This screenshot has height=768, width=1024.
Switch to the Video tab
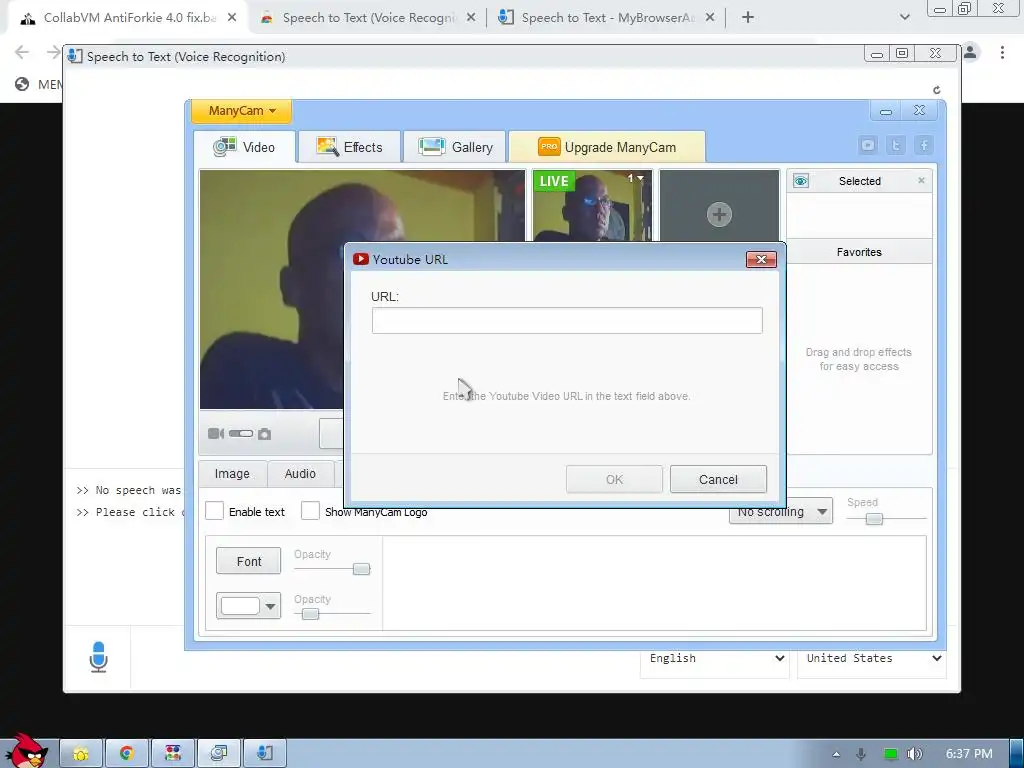(x=245, y=147)
